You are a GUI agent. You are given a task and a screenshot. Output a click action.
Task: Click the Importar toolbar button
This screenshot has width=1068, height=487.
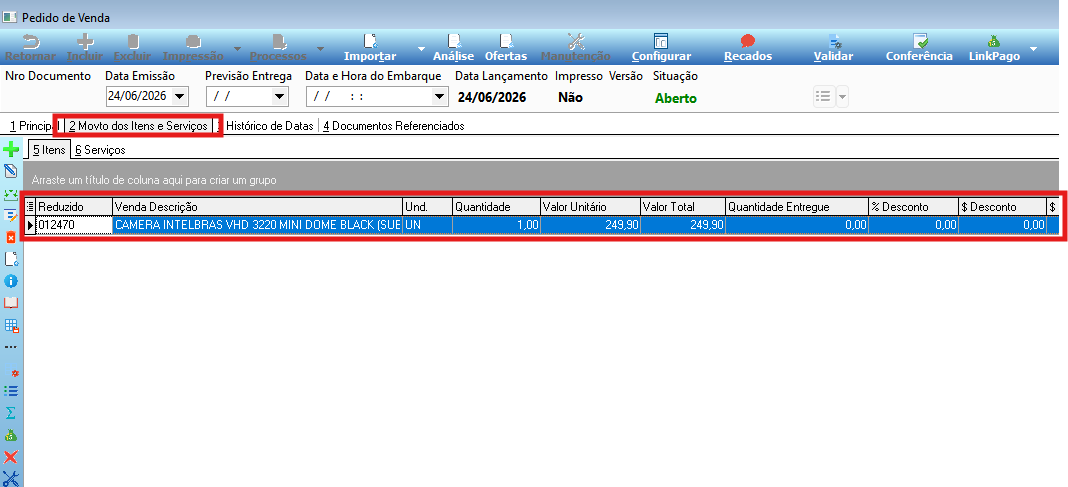371,48
